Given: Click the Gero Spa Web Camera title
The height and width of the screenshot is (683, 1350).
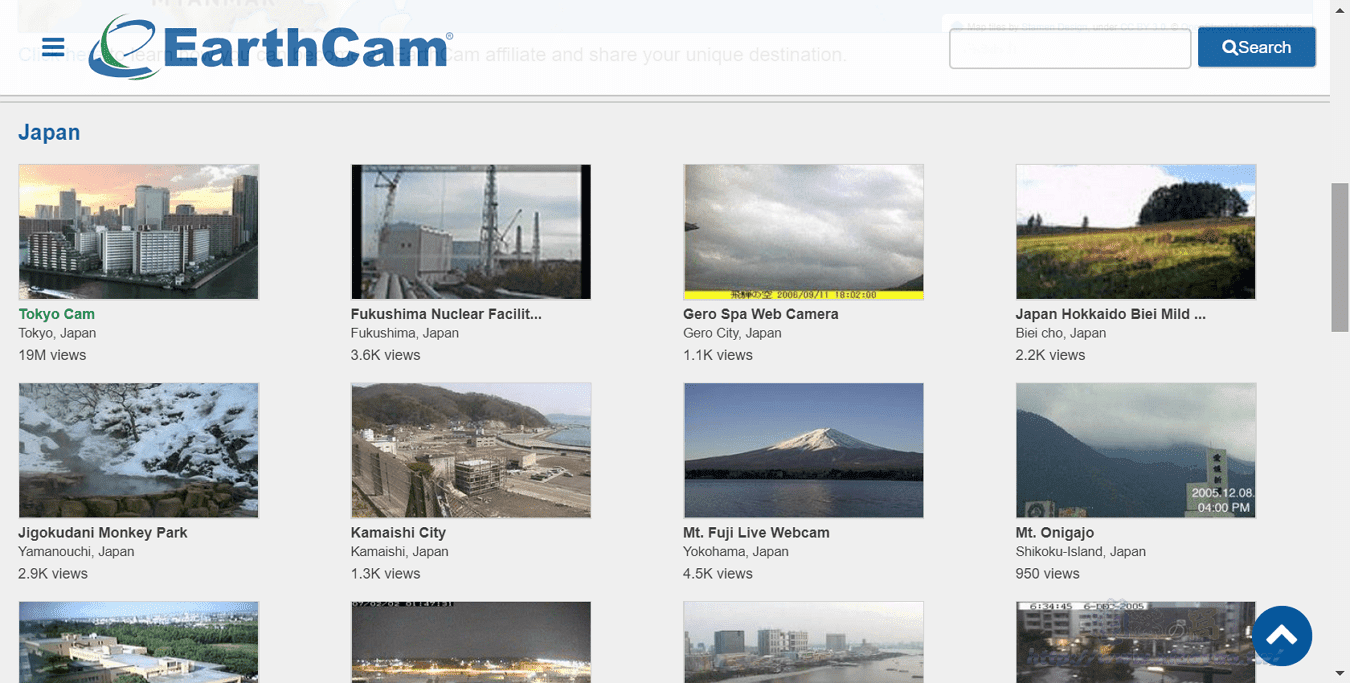Looking at the screenshot, I should [761, 314].
